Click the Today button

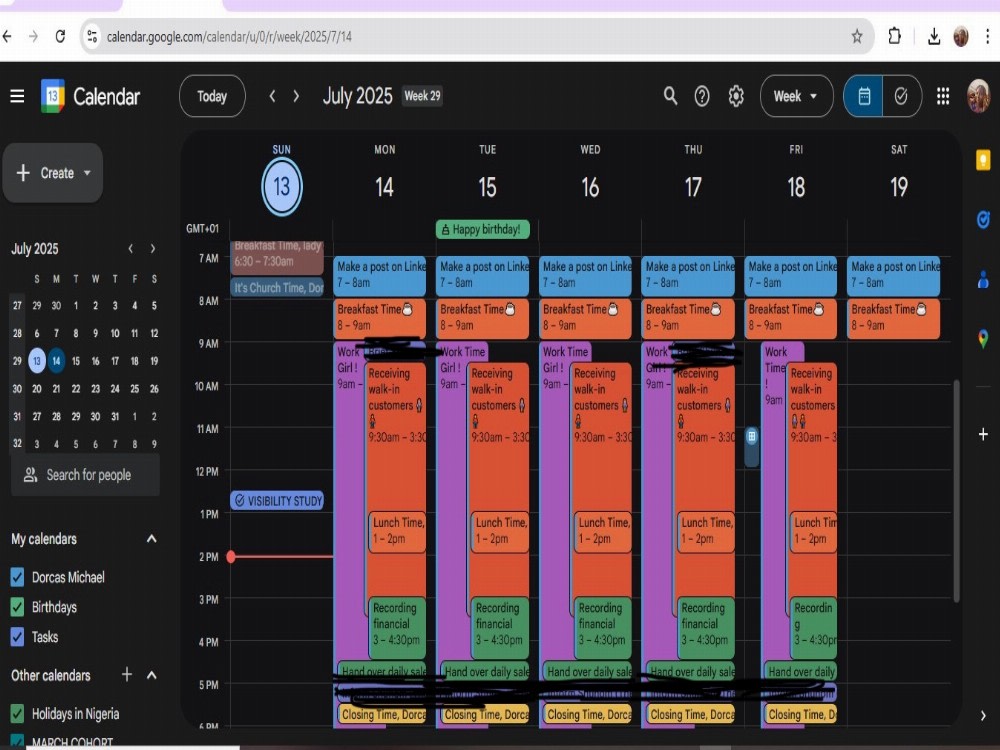[x=212, y=96]
